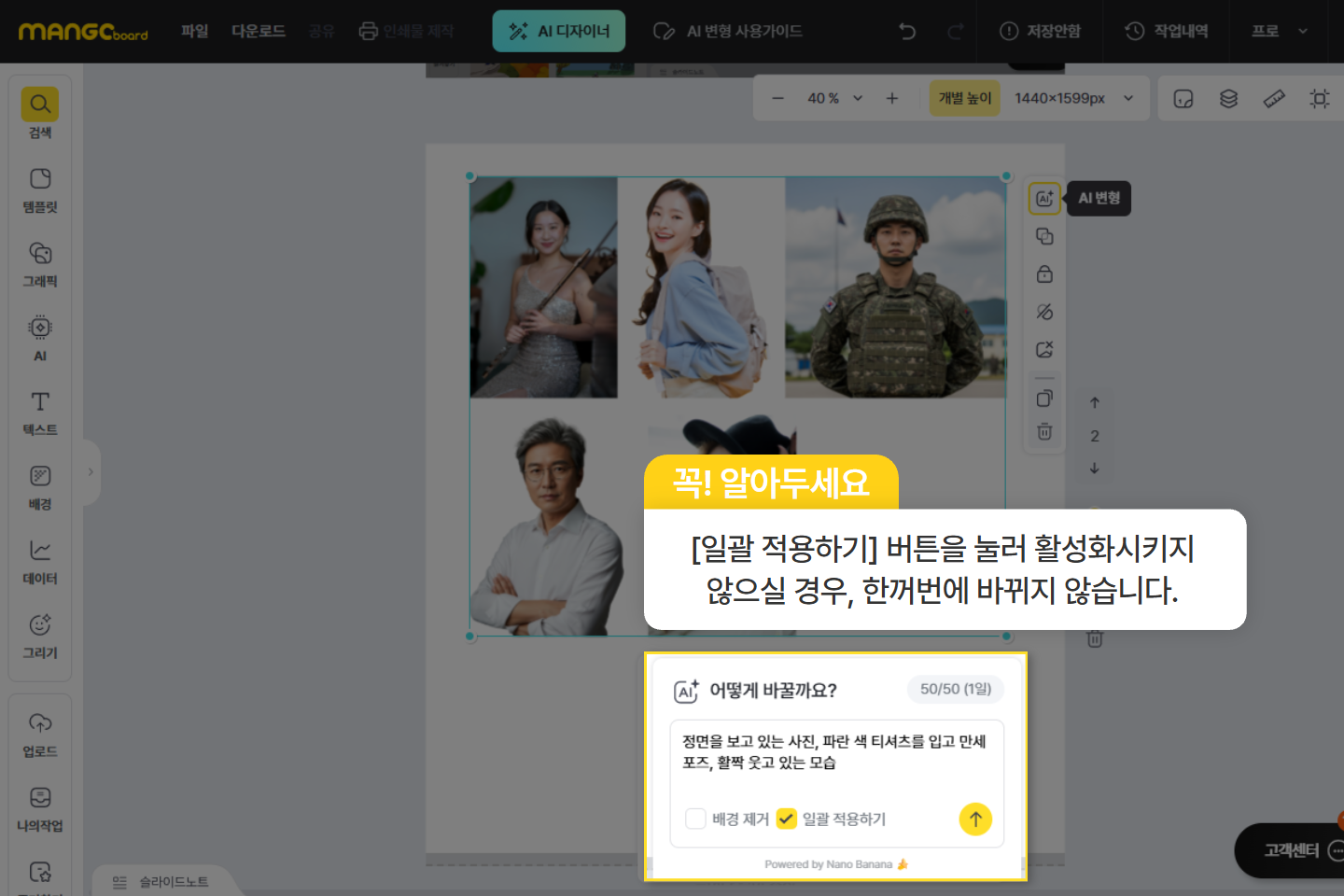Open the layers icon in the top toolbar

[x=1228, y=99]
